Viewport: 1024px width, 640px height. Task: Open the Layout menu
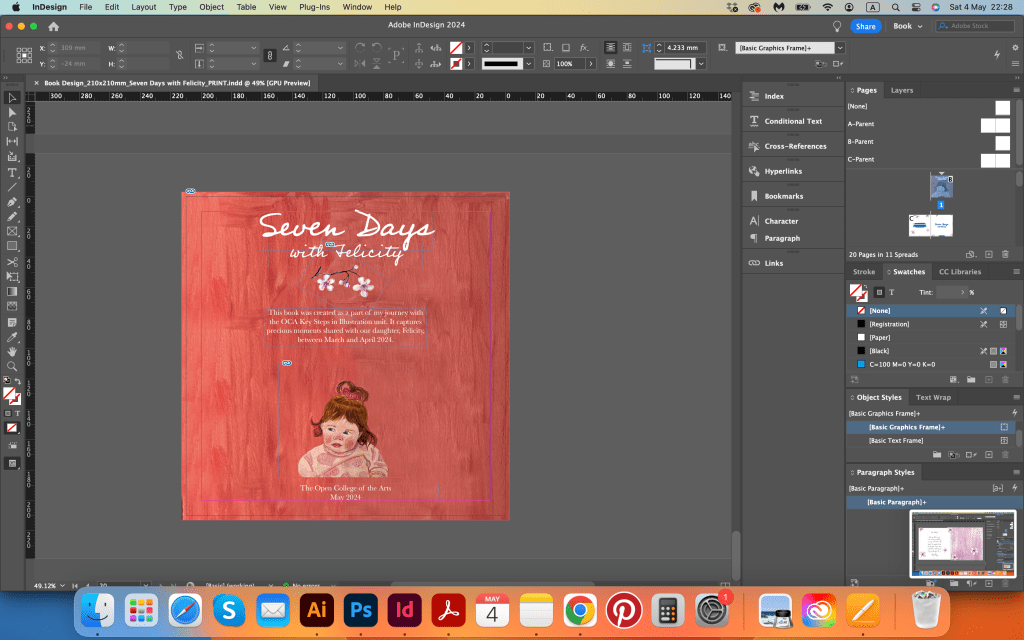point(144,7)
